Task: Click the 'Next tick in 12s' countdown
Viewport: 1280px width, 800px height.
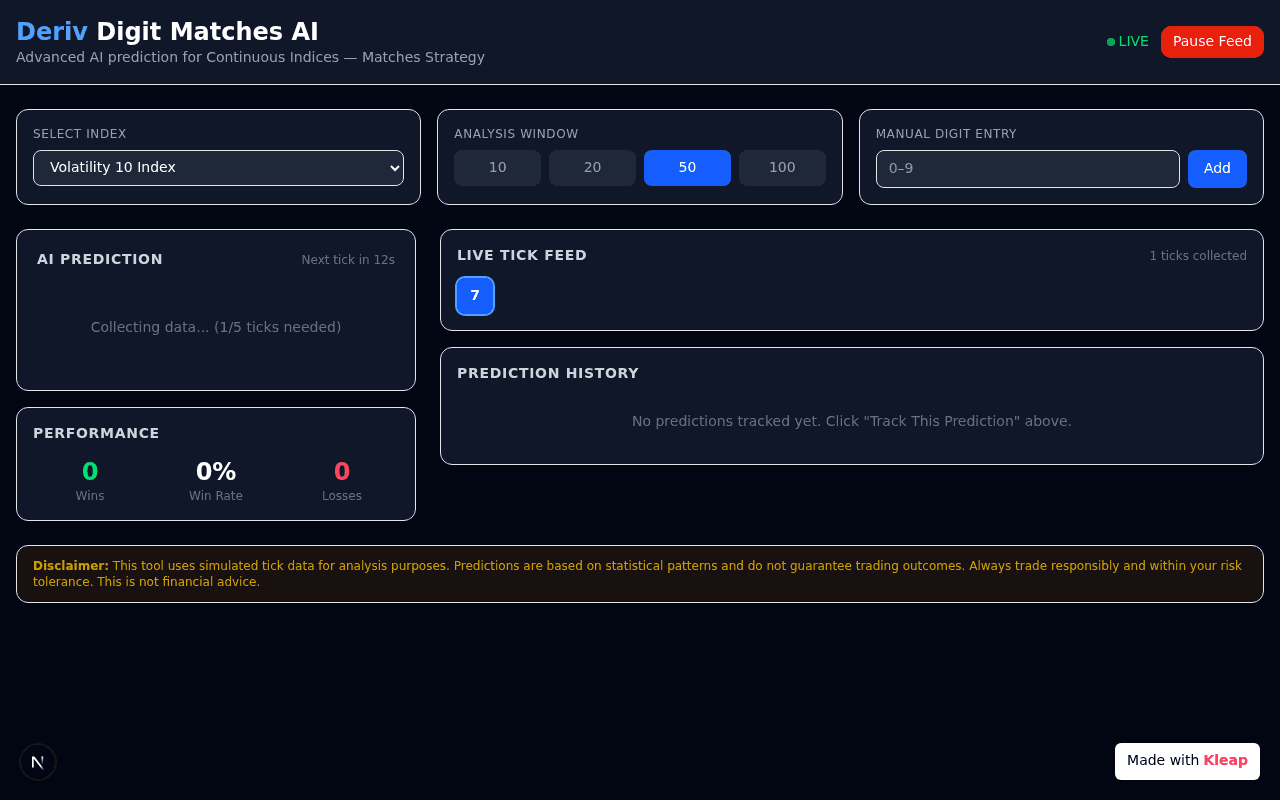Action: click(348, 260)
